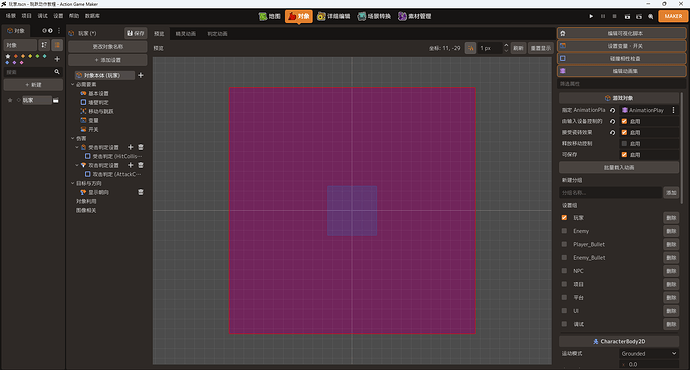Collapse the 目标与方向 section
This screenshot has width=690, height=370.
[73, 183]
